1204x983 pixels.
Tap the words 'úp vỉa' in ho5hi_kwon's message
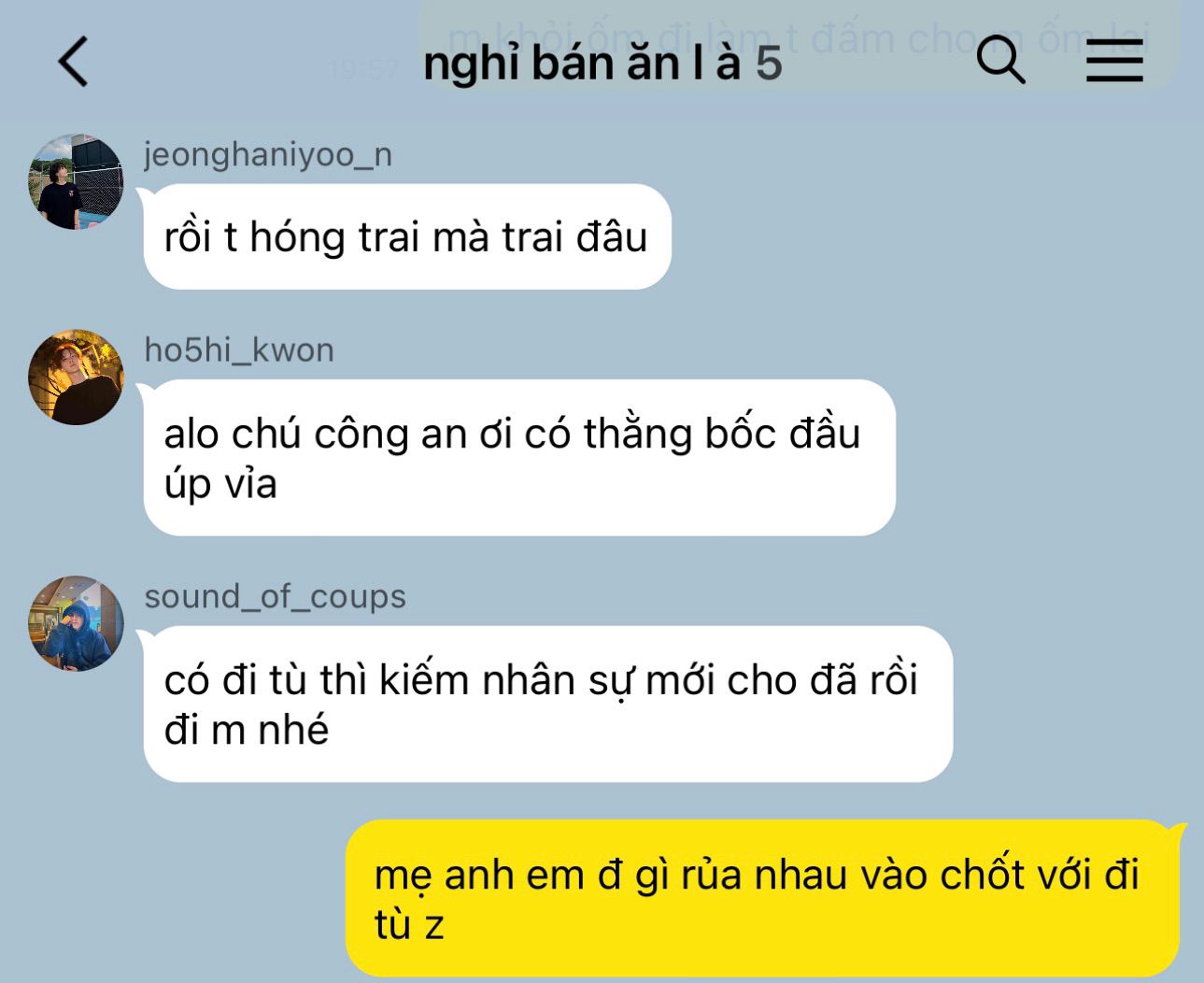point(220,484)
